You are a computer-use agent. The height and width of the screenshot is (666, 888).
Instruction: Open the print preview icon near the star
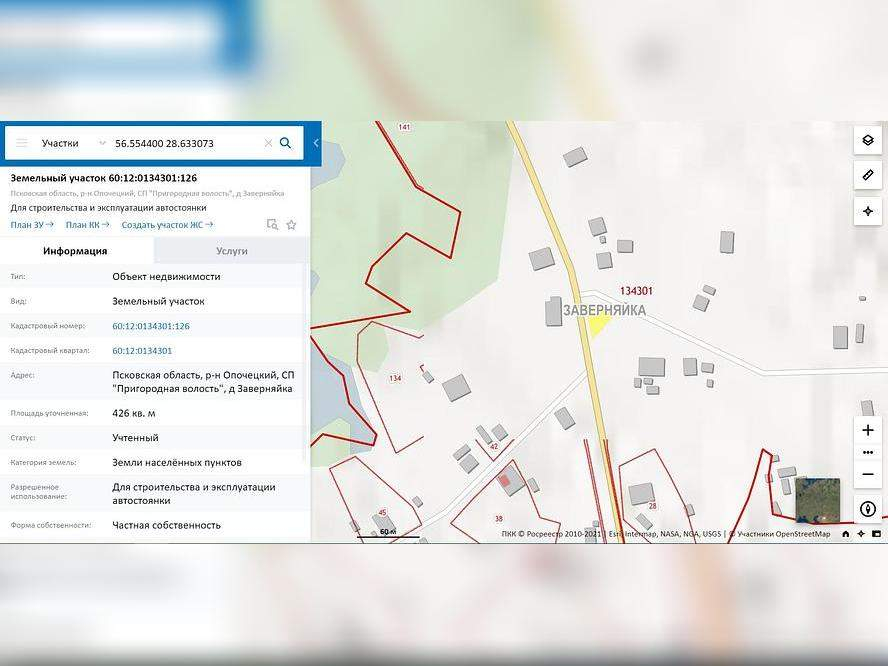click(x=272, y=224)
